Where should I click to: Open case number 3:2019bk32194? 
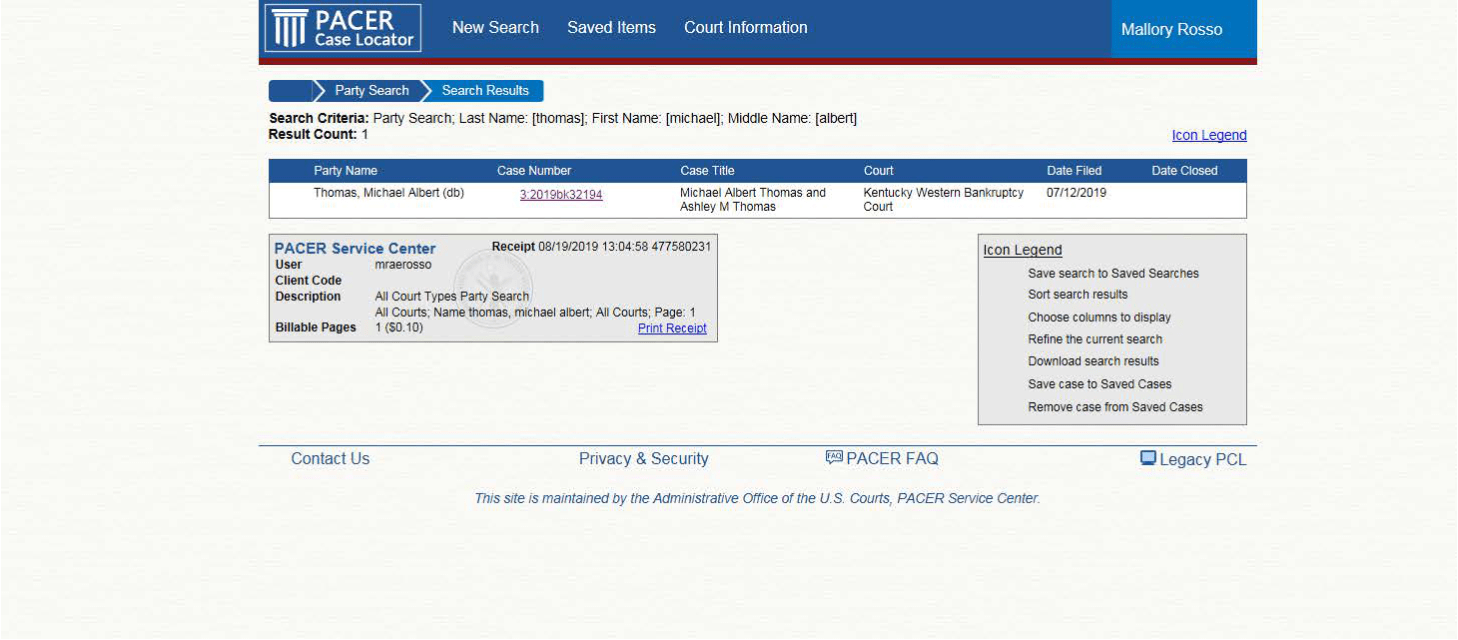561,195
